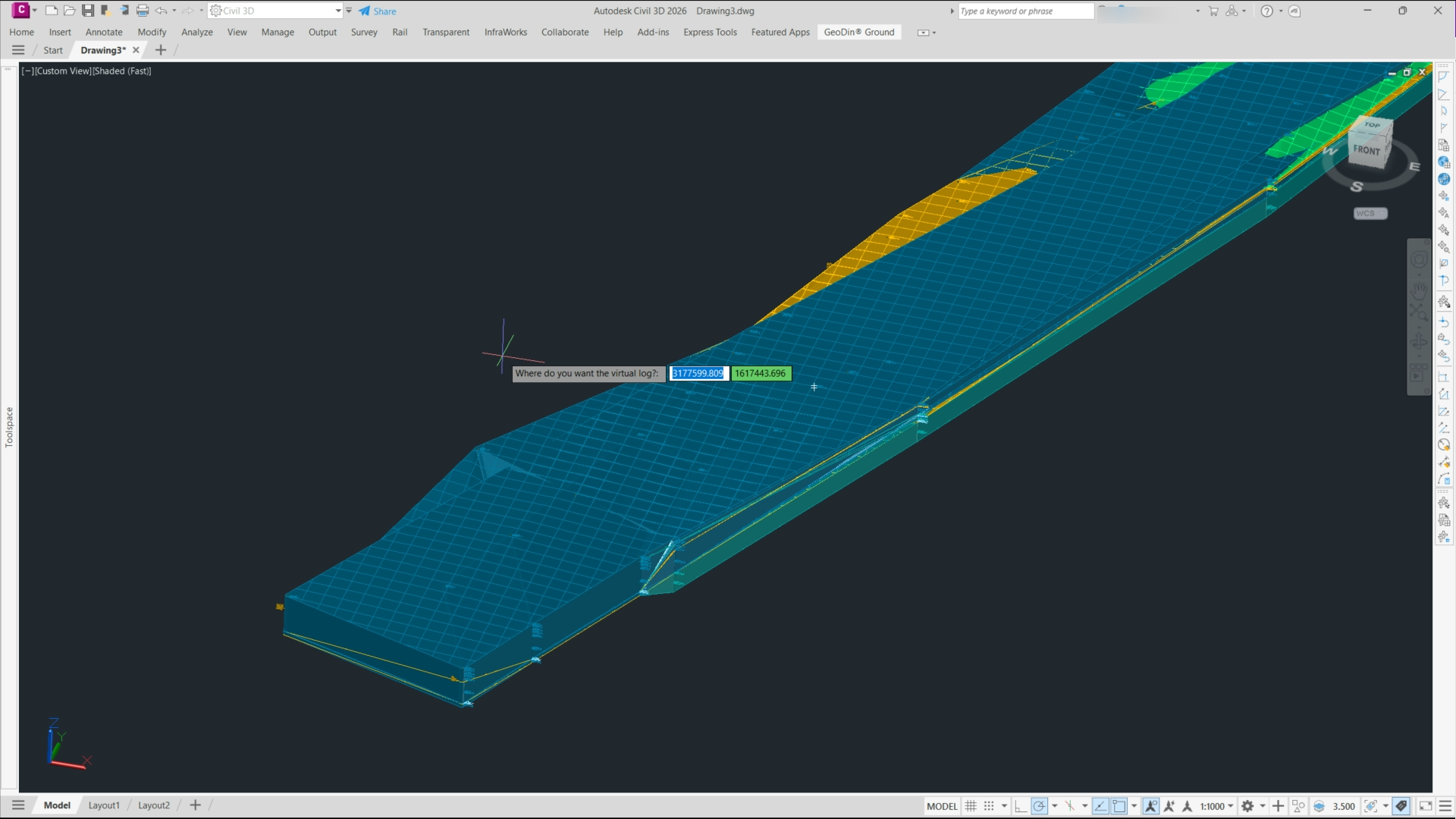This screenshot has width=1456, height=819.
Task: Click the S compass label on ViewCube
Action: 1357,187
